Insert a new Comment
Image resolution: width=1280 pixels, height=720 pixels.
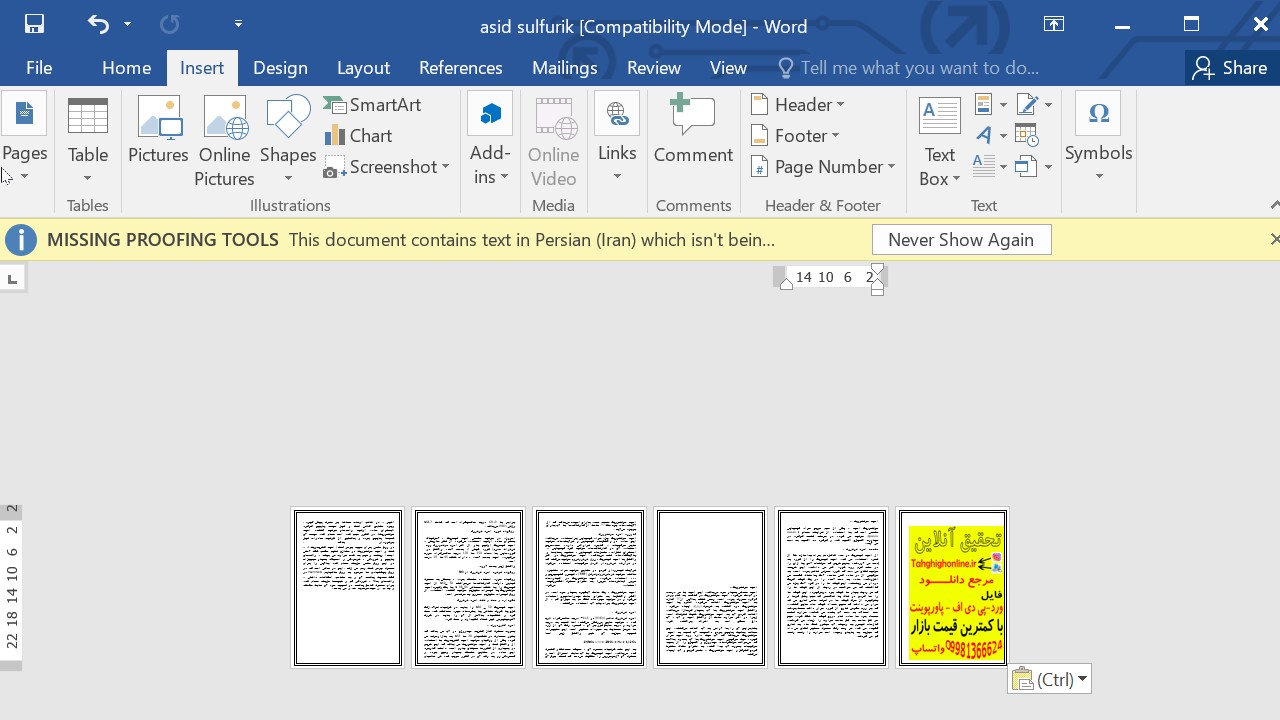click(693, 130)
